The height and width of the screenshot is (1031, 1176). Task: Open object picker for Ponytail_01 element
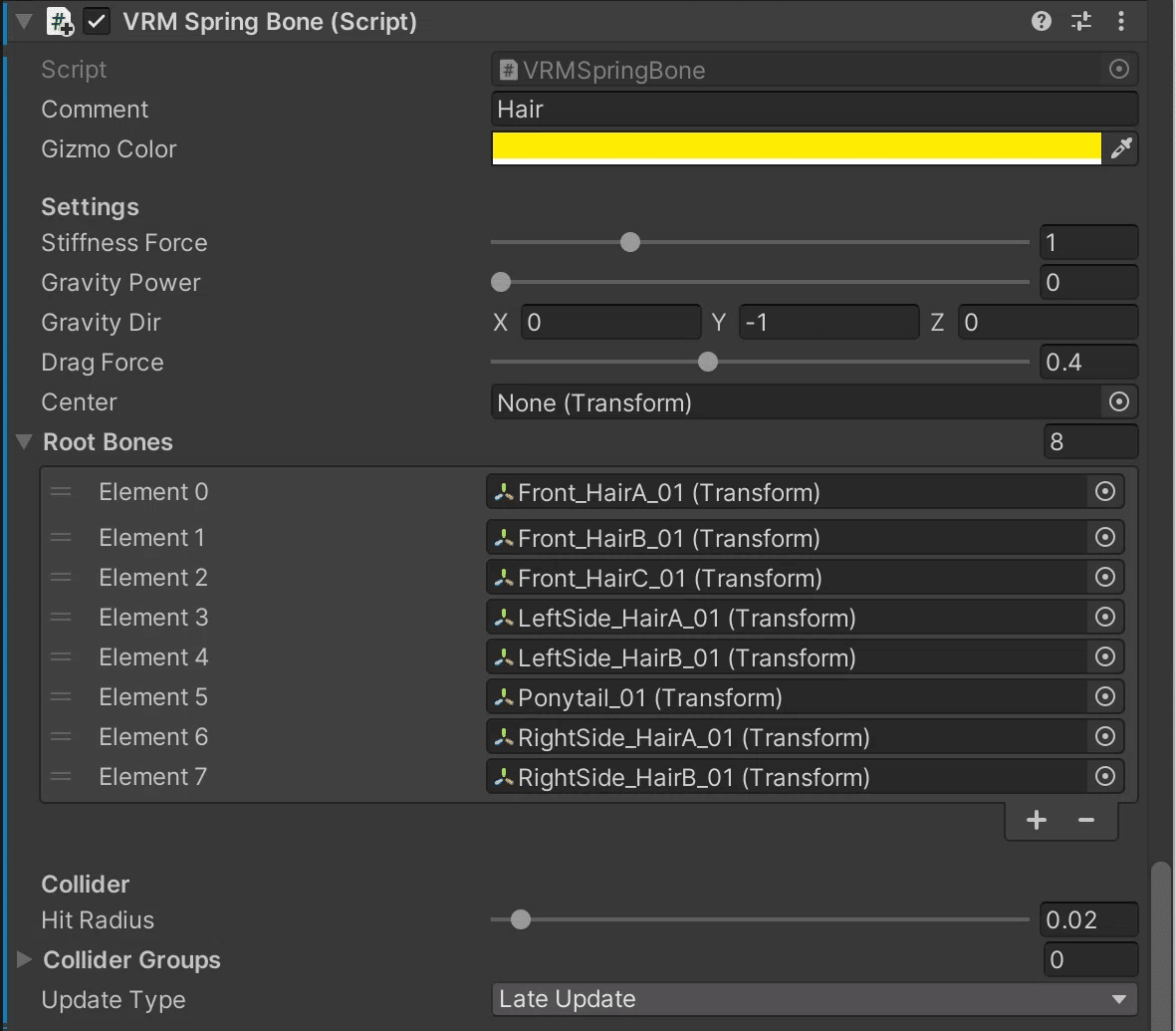[x=1104, y=697]
